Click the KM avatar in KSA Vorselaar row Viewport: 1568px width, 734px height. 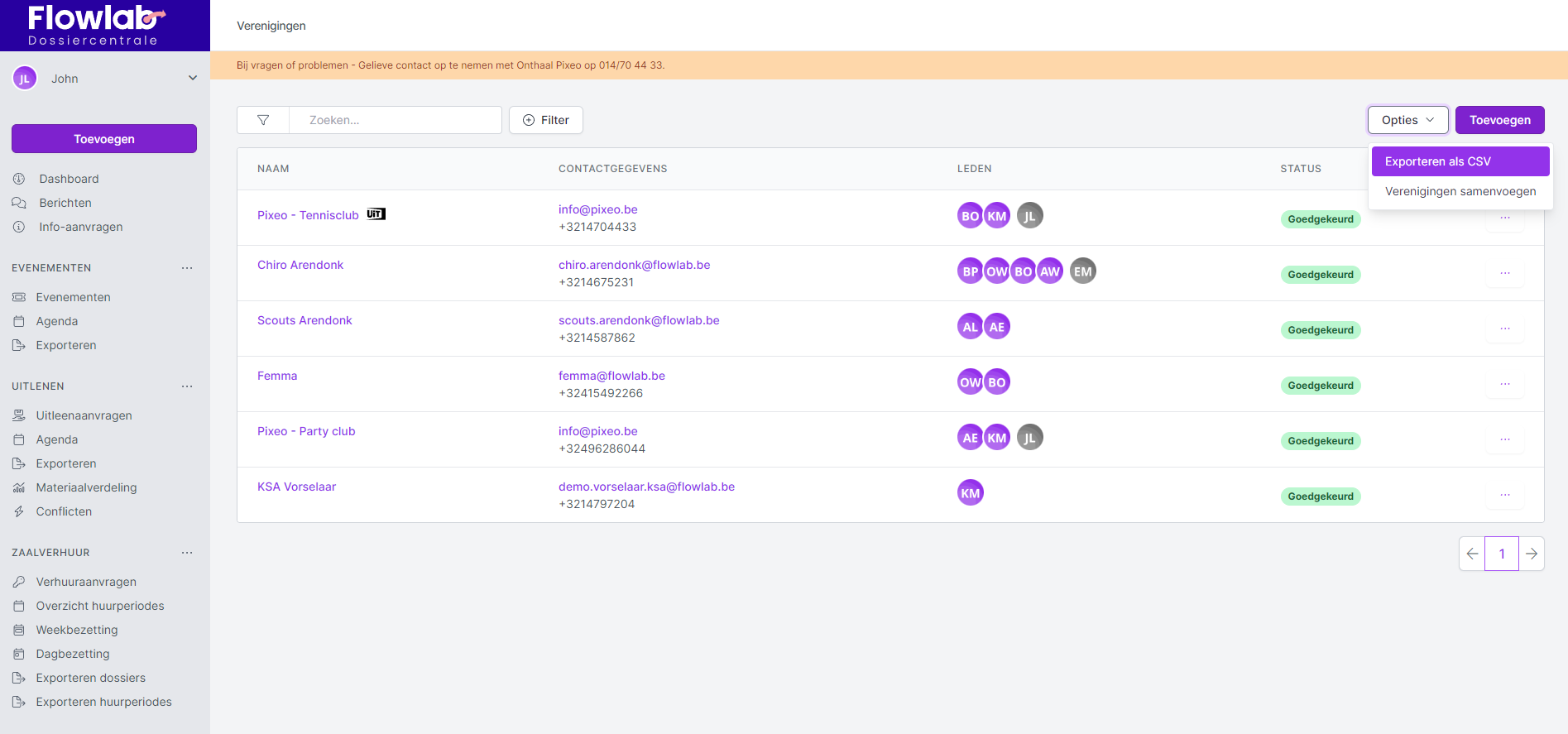pyautogui.click(x=970, y=493)
